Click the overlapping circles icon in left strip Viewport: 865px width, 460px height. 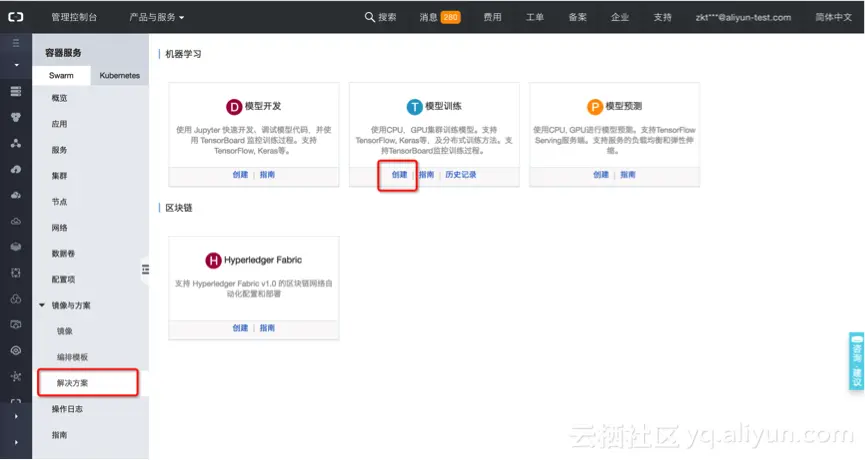coord(16,298)
